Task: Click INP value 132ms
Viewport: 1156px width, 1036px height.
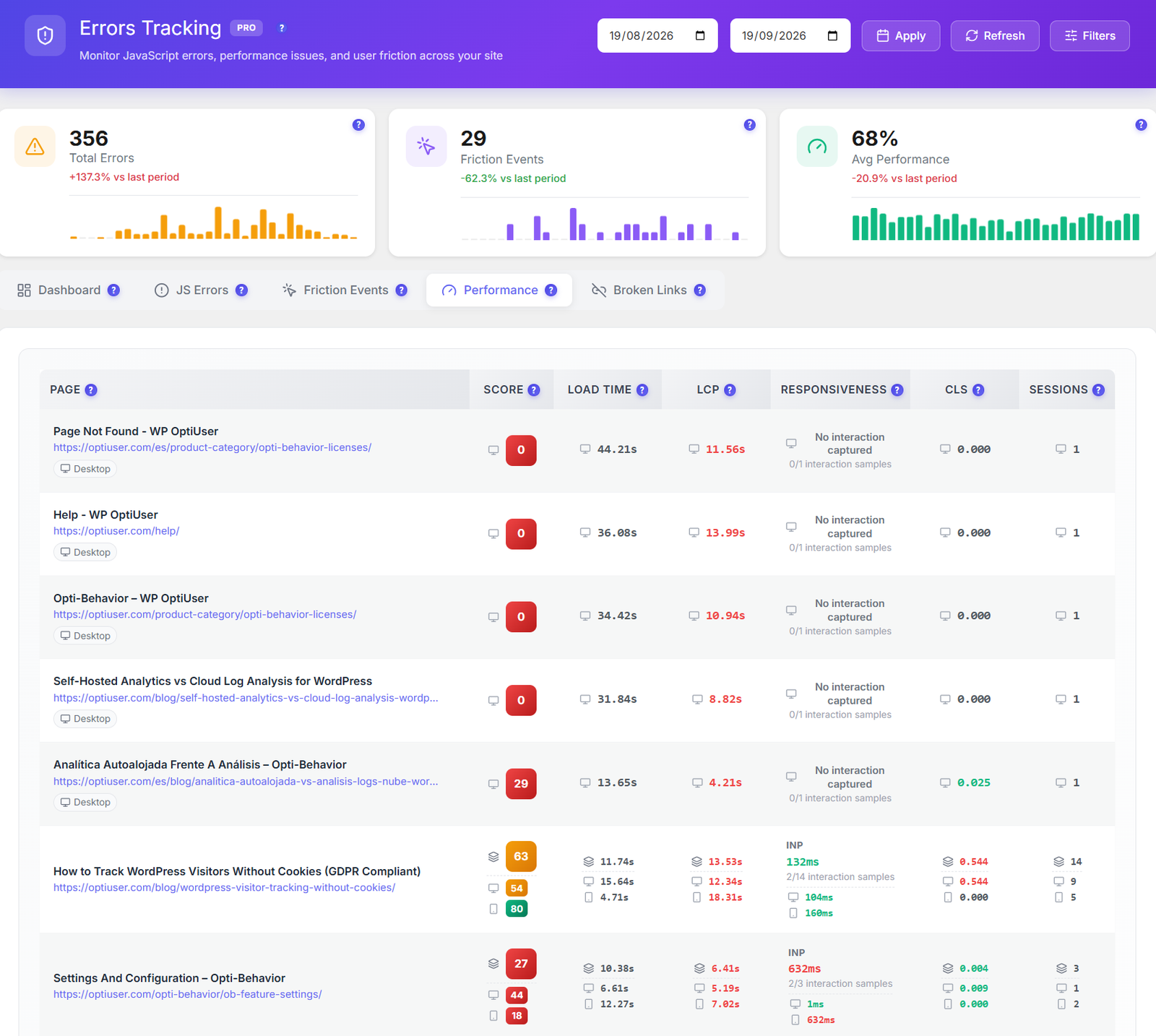Action: point(803,863)
